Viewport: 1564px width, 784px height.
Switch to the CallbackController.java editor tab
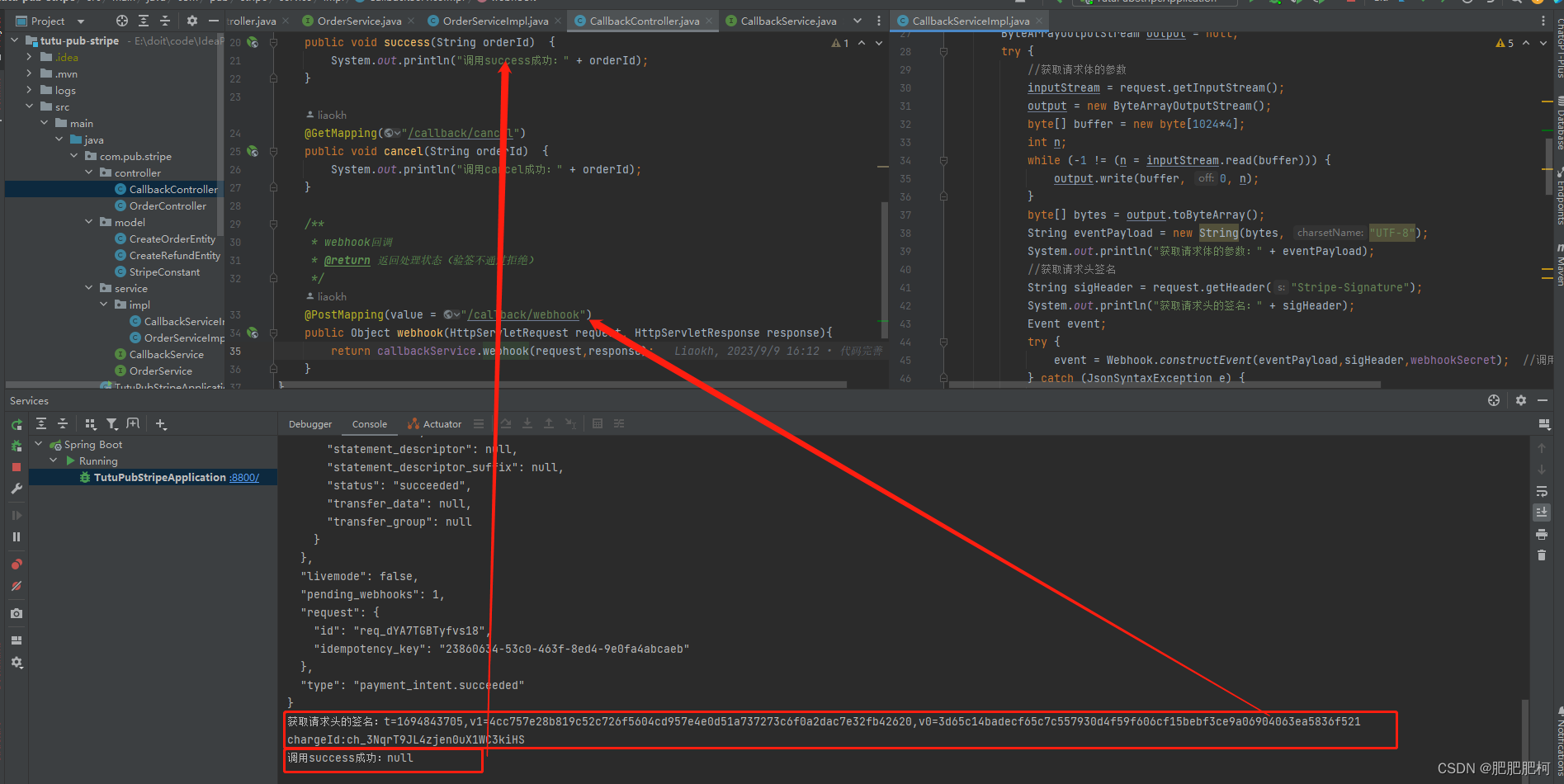(643, 21)
